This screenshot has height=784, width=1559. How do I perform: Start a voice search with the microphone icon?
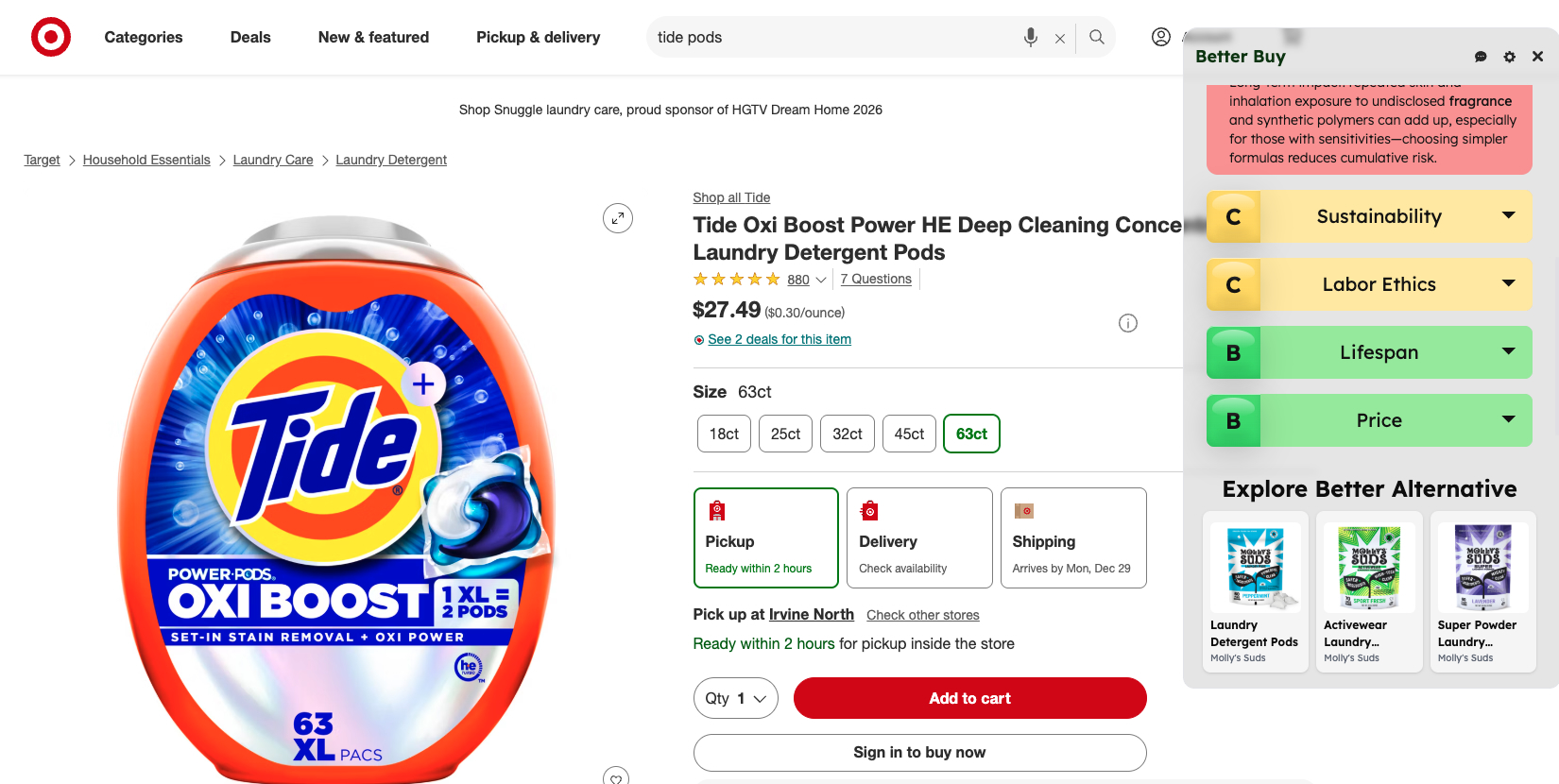pyautogui.click(x=1030, y=38)
